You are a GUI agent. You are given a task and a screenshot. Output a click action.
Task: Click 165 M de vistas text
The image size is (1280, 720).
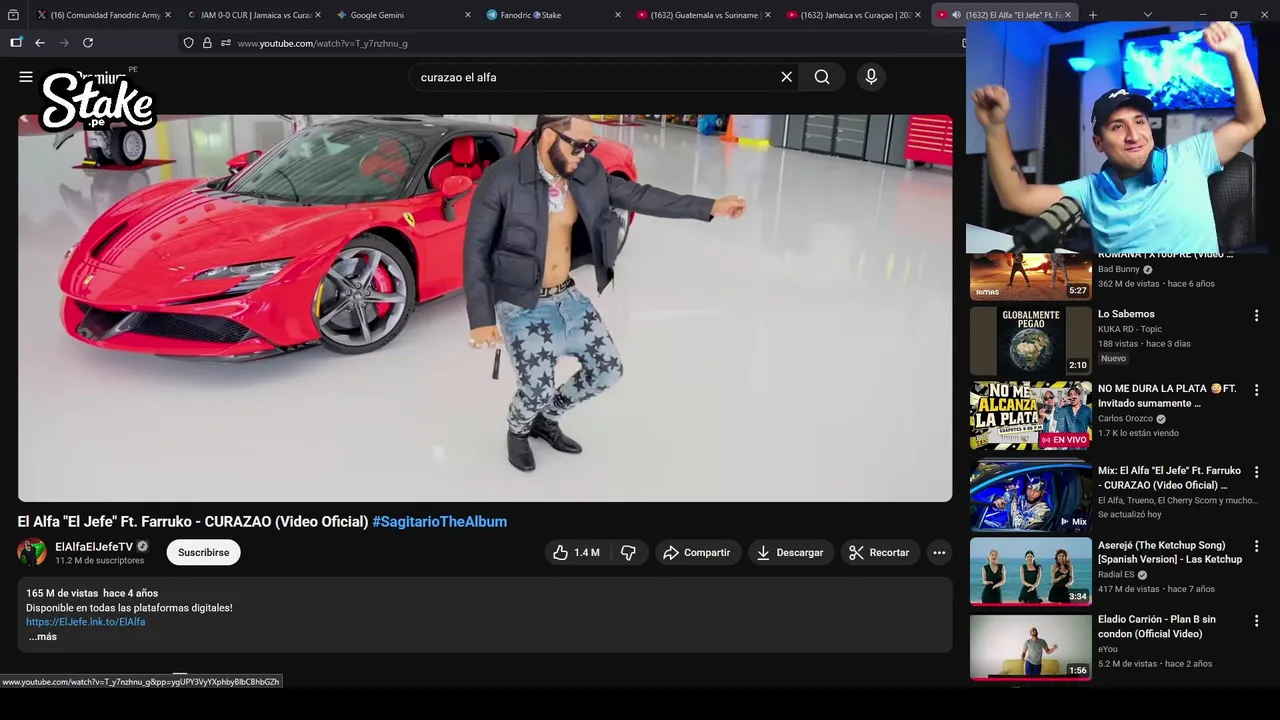tap(62, 593)
